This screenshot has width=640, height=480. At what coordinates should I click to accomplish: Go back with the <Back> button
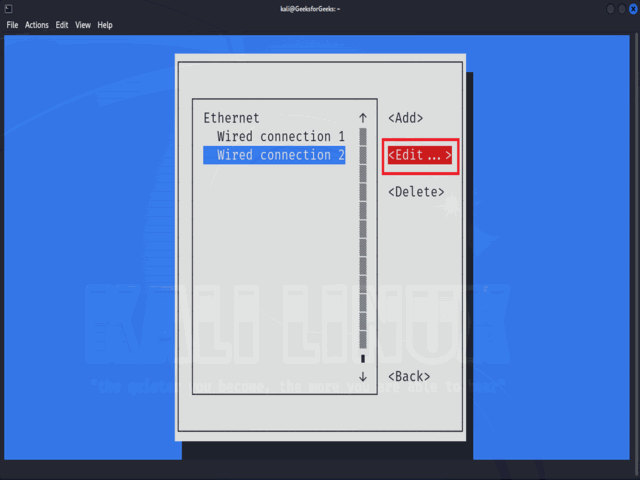(409, 376)
